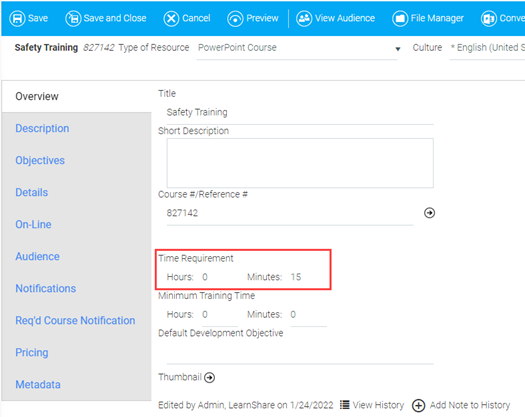The height and width of the screenshot is (417, 525).
Task: Click the Add Note to History plus icon
Action: (418, 405)
